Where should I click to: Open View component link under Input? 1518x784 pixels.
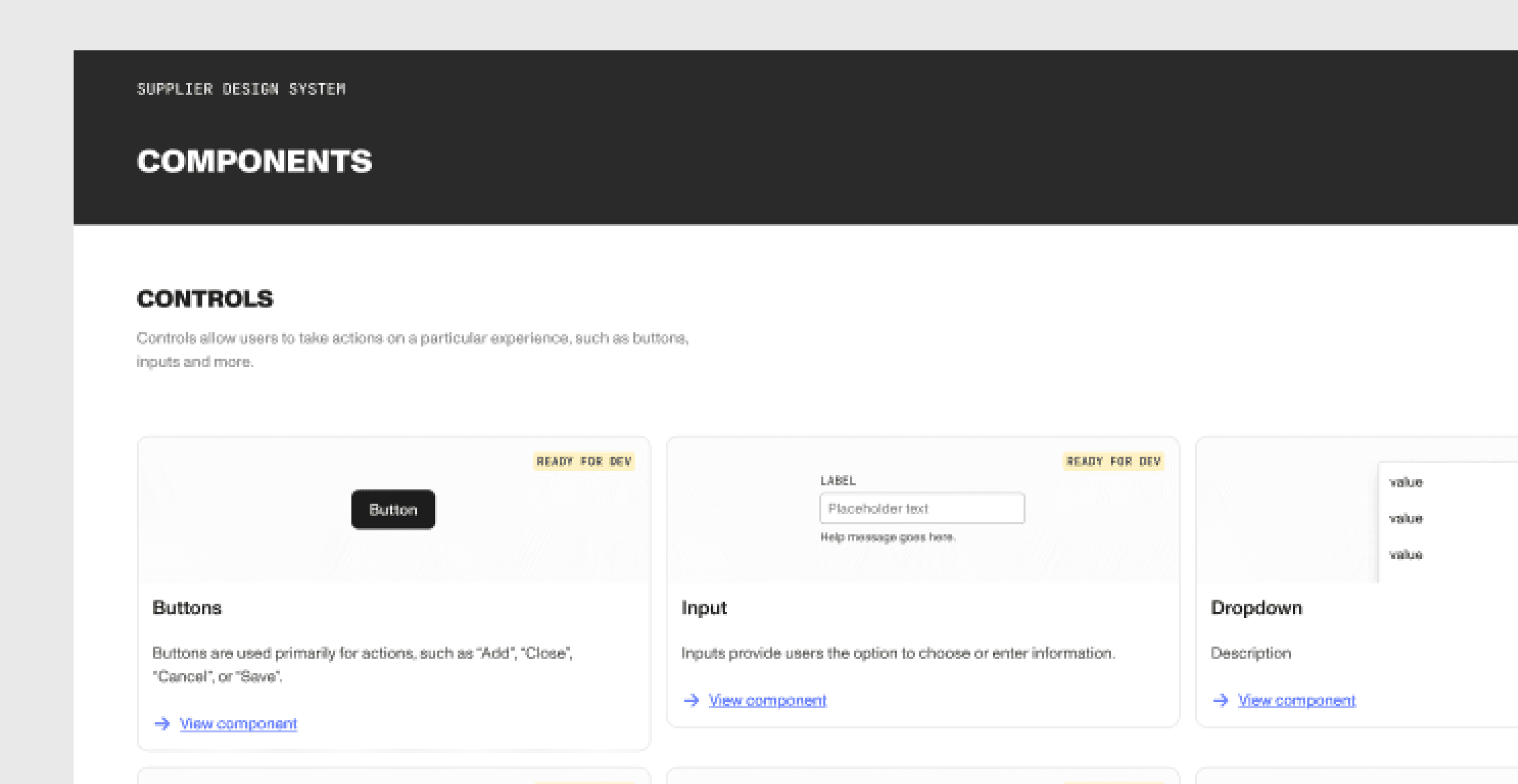(x=767, y=700)
